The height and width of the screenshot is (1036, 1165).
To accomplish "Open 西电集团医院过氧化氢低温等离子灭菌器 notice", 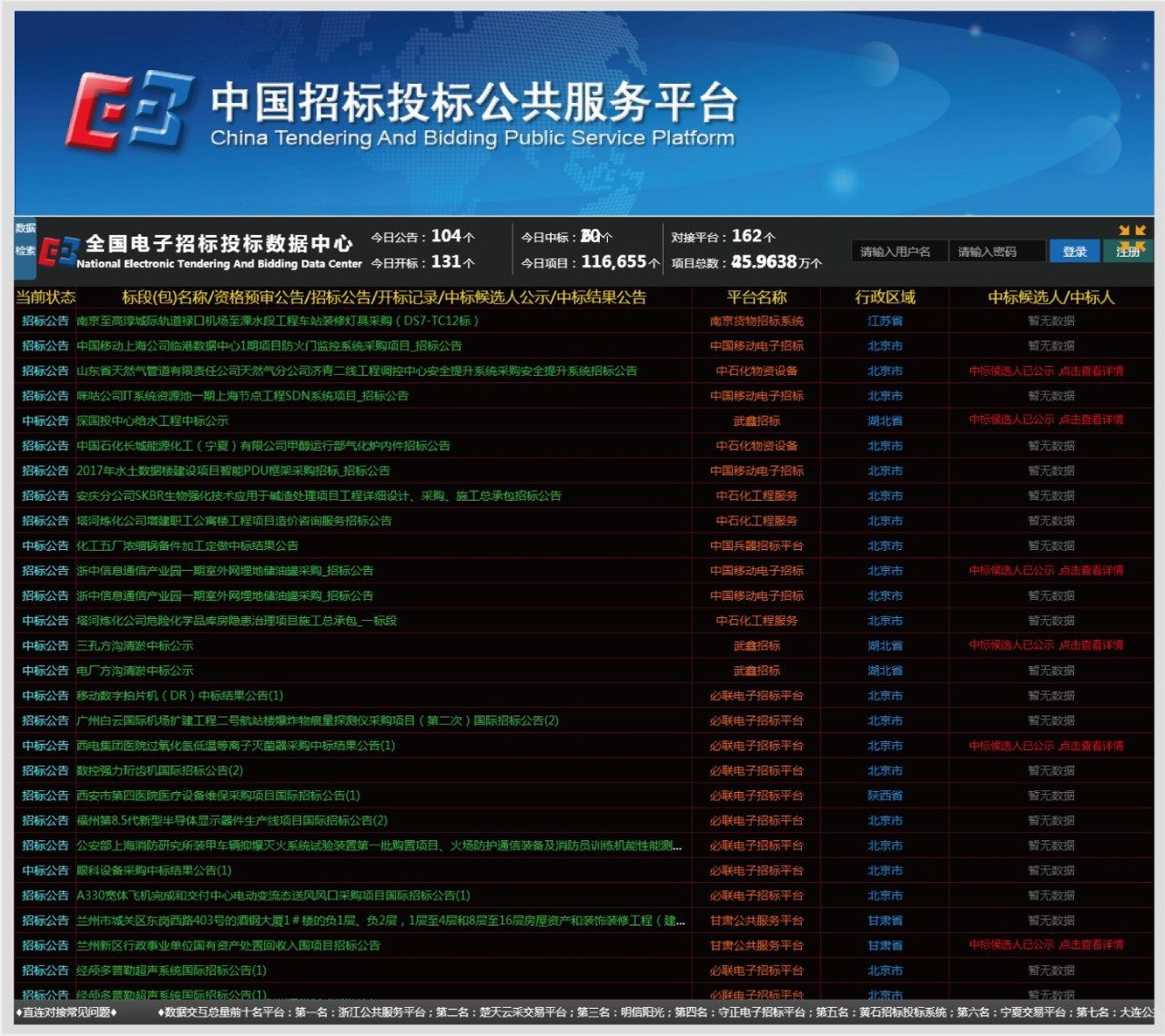I will pos(236,746).
